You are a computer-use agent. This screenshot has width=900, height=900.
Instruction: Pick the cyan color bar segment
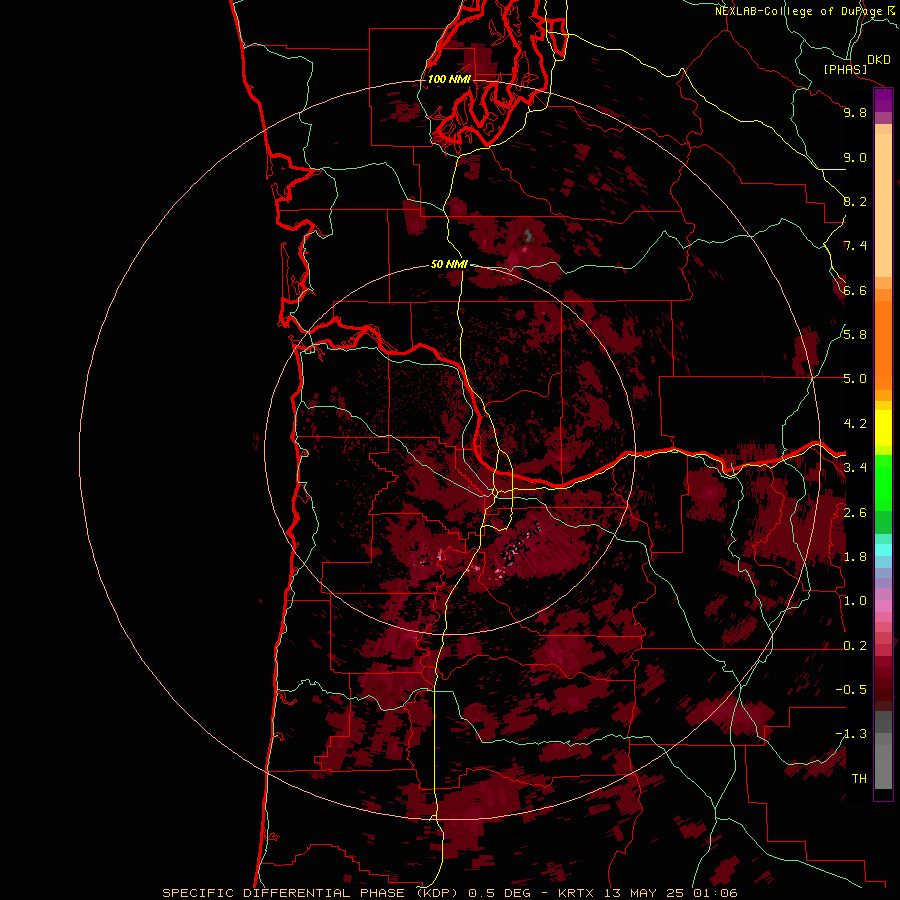click(883, 550)
